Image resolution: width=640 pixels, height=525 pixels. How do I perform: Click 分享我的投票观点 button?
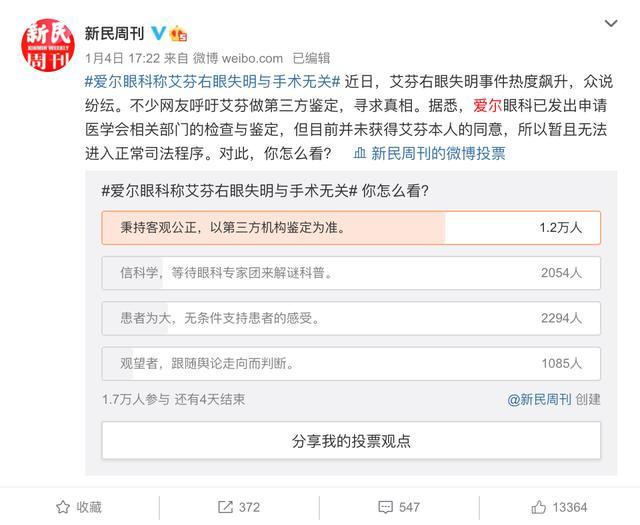point(351,440)
